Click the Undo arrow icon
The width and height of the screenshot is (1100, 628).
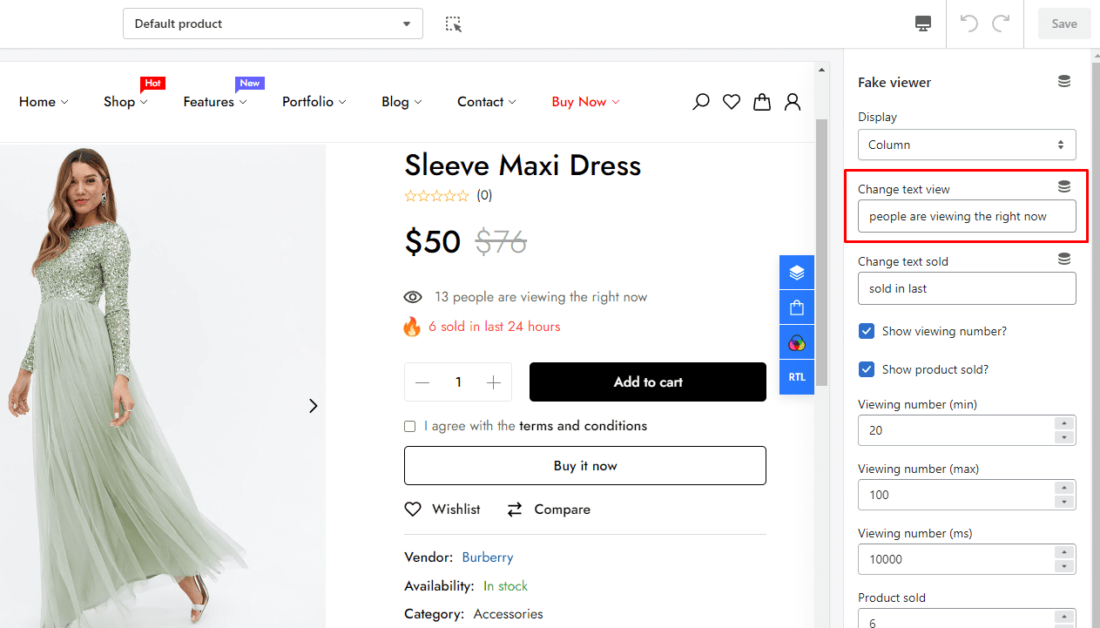point(967,23)
